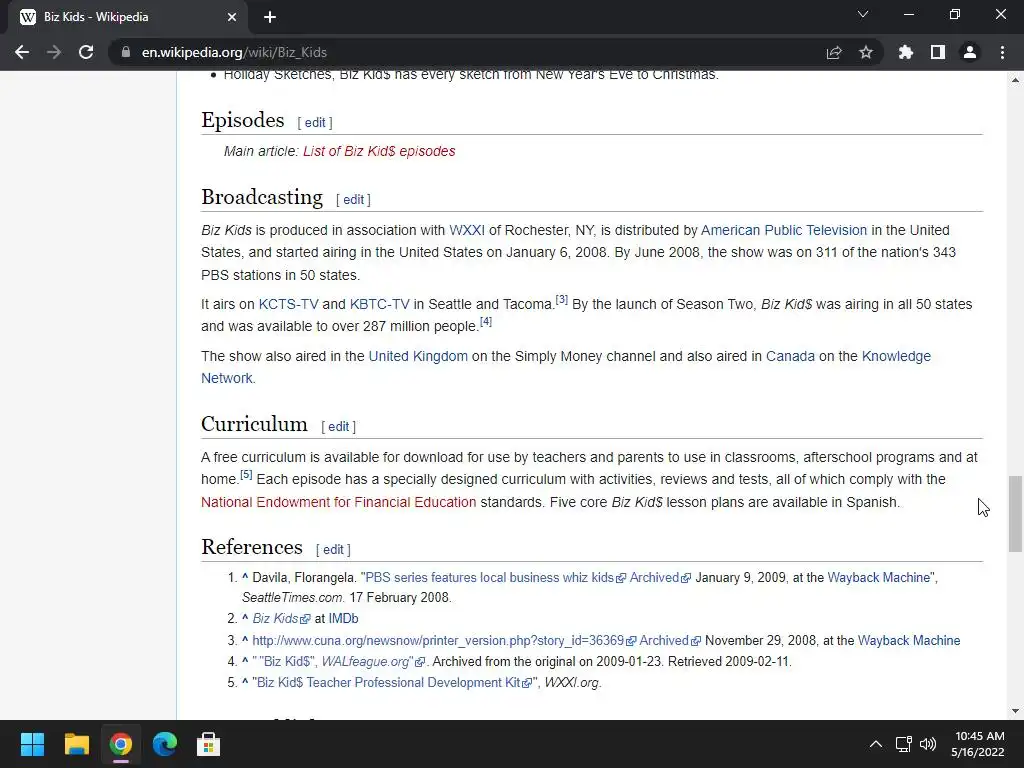Click the page scrollbar thumb
Image resolution: width=1024 pixels, height=768 pixels.
(x=1015, y=515)
